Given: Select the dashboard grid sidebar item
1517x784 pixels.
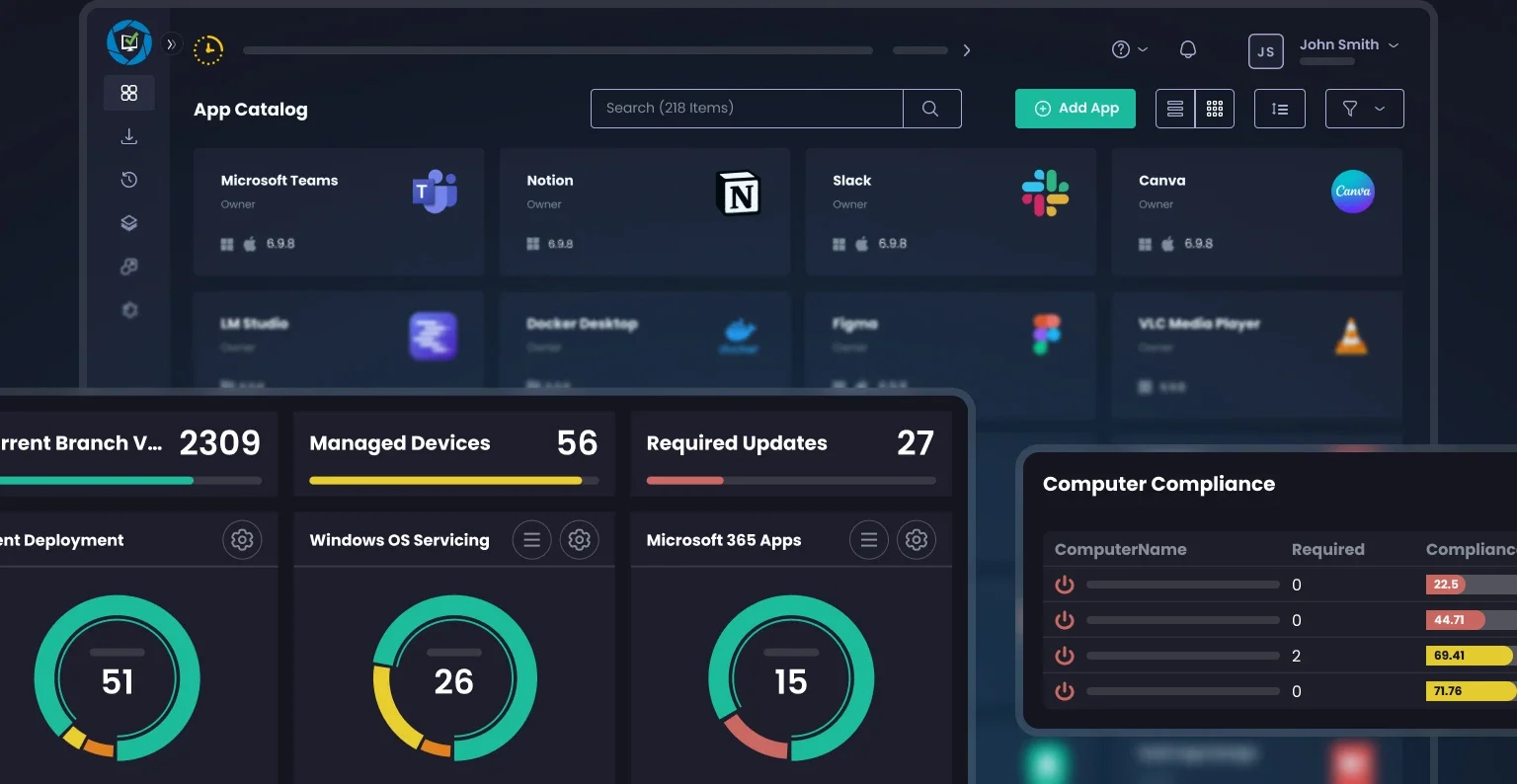Looking at the screenshot, I should 128,93.
